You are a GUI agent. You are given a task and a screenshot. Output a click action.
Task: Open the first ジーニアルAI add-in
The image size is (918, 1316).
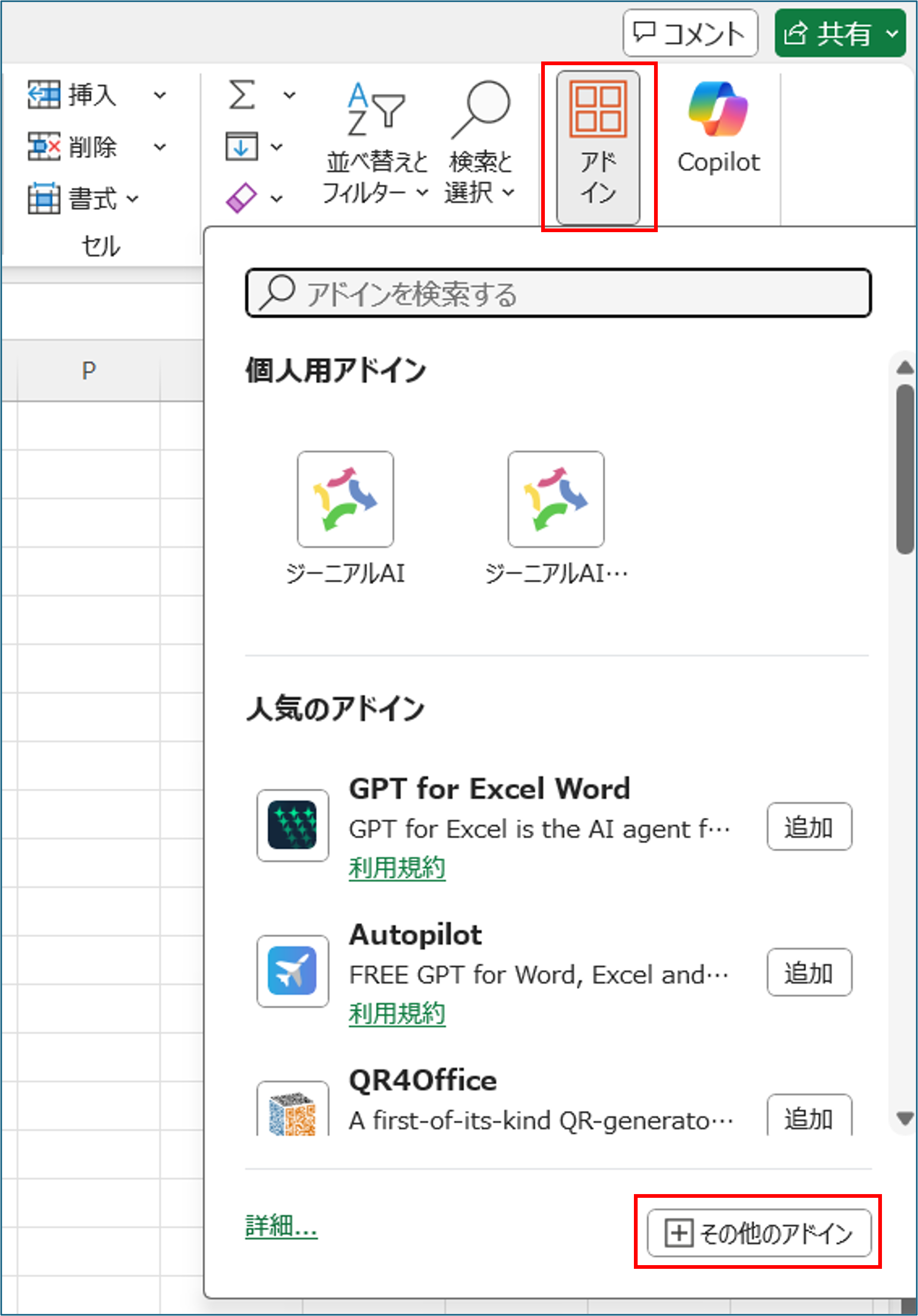[345, 518]
